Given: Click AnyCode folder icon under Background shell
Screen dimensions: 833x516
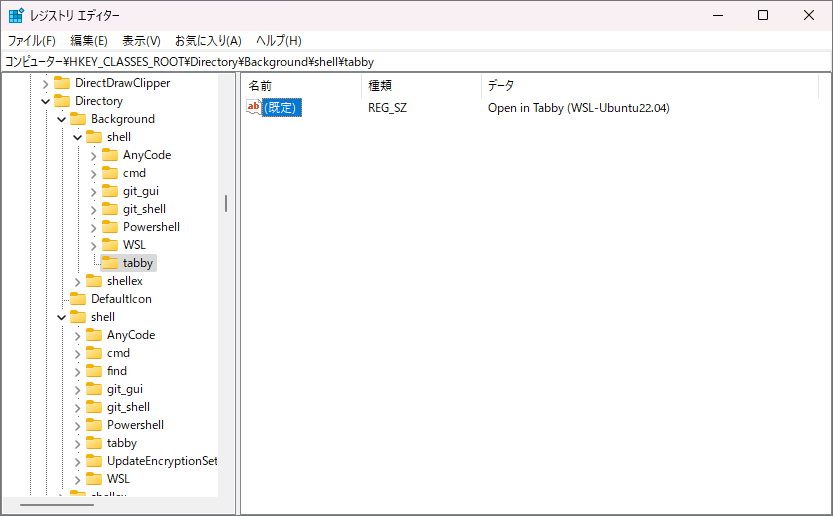Looking at the screenshot, I should pos(110,155).
